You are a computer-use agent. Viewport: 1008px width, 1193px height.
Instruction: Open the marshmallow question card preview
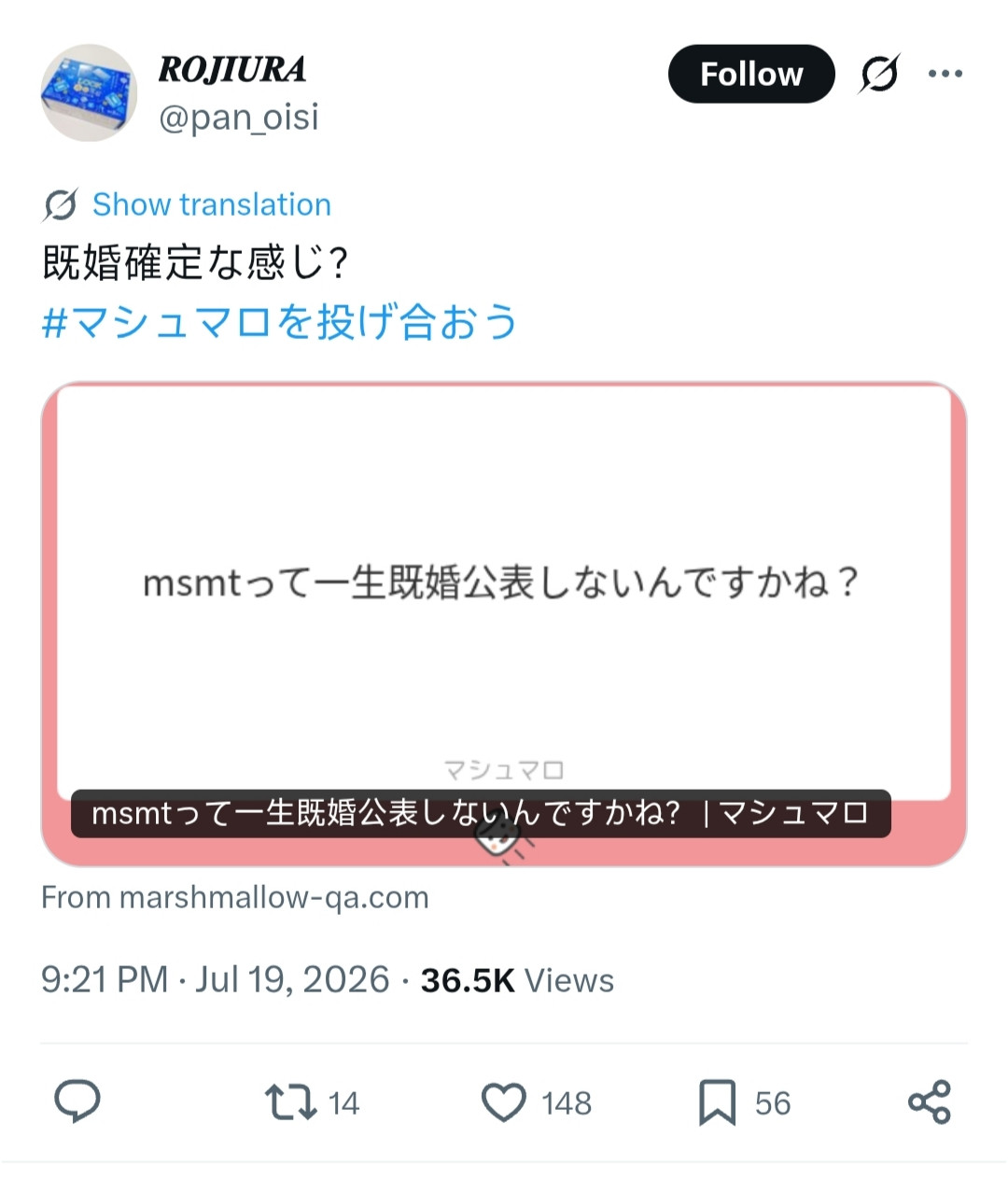504,624
